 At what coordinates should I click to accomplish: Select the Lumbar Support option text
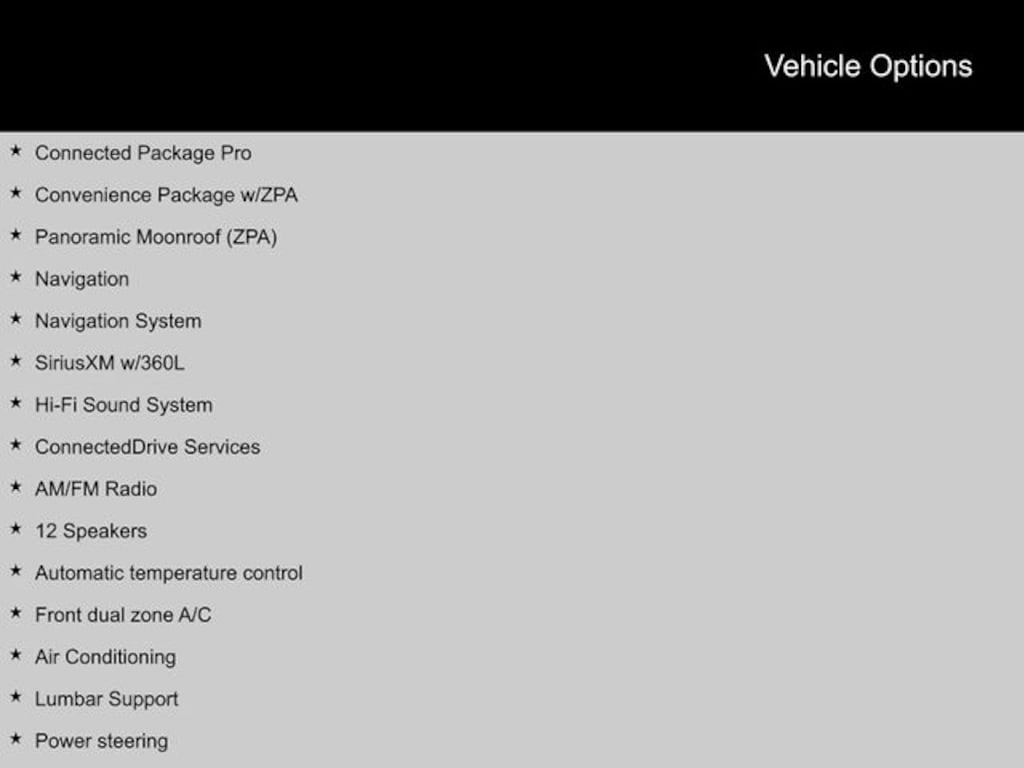[106, 699]
